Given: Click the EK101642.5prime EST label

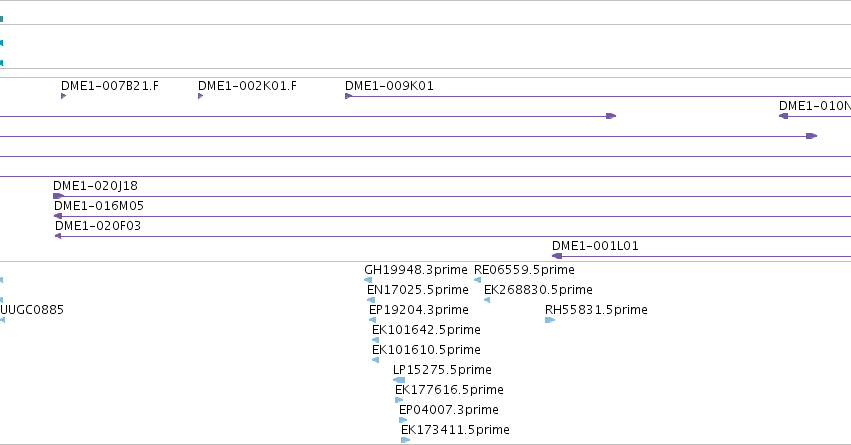Looking at the screenshot, I should (426, 330).
